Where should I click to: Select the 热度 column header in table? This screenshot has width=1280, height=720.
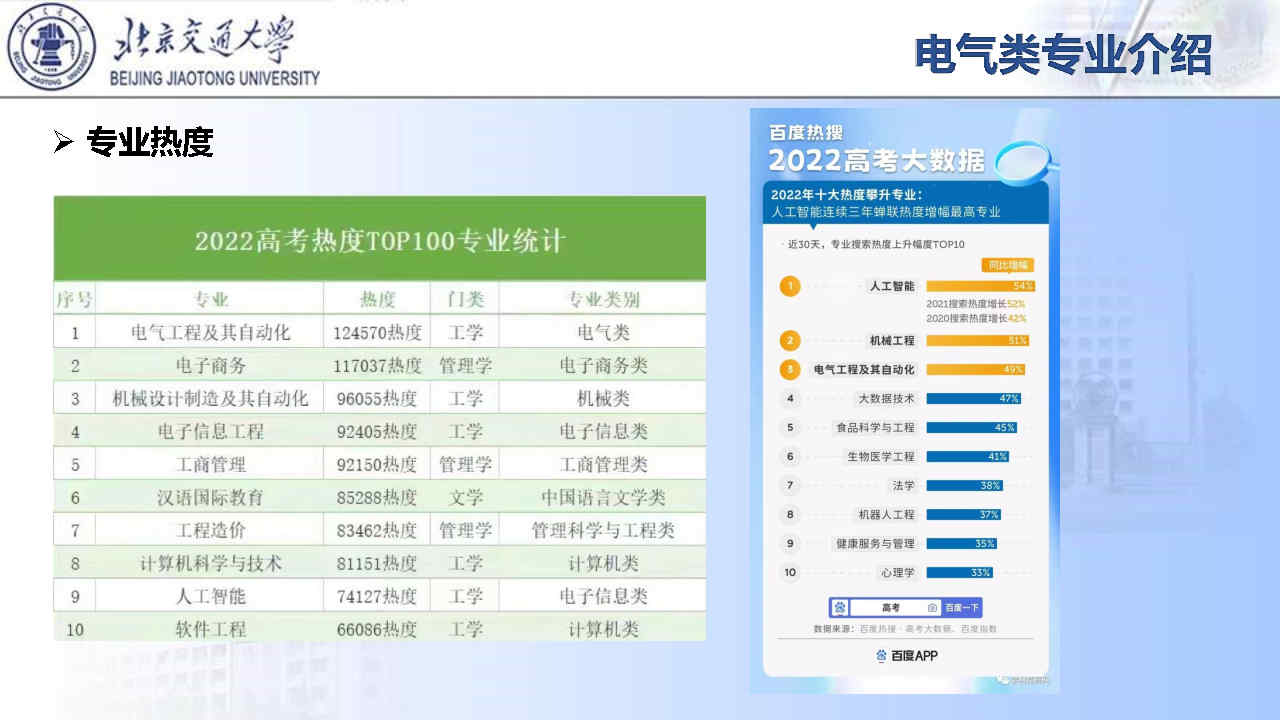[x=377, y=299]
